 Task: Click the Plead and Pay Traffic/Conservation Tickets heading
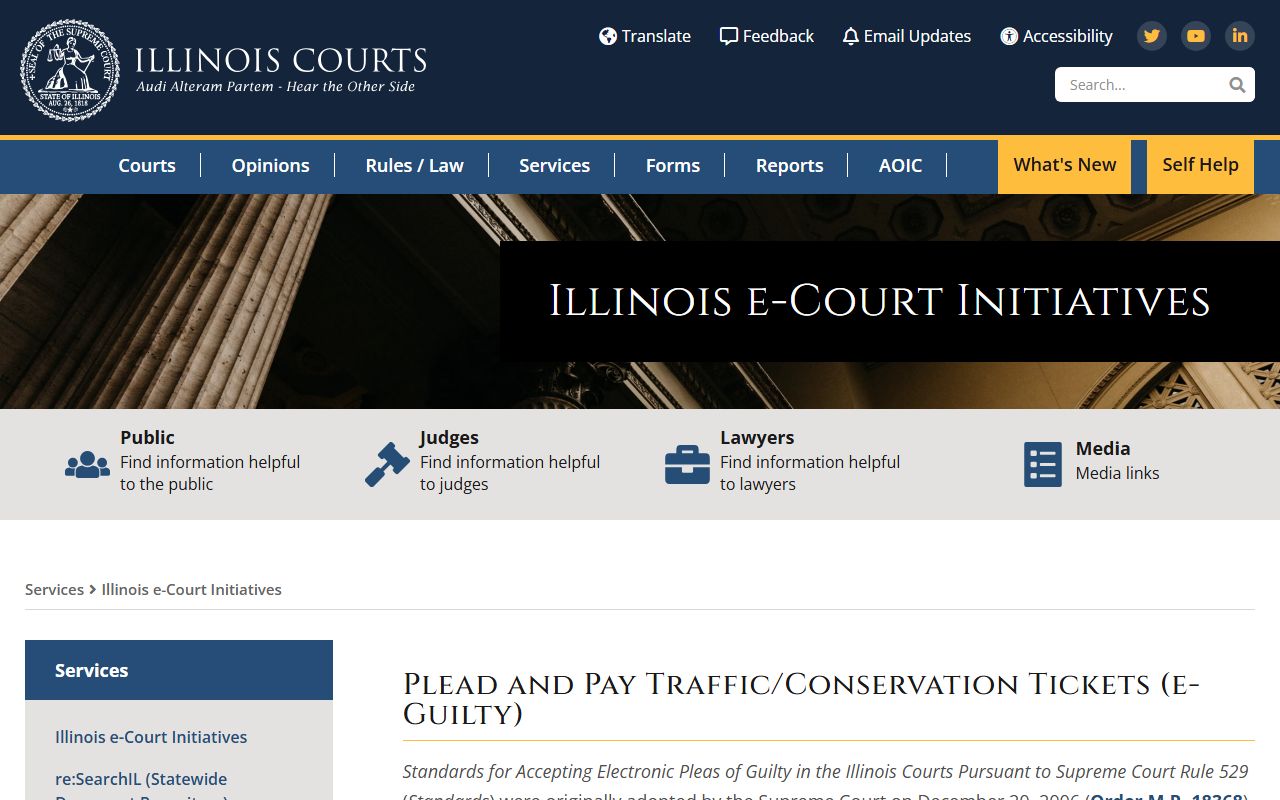pos(801,699)
